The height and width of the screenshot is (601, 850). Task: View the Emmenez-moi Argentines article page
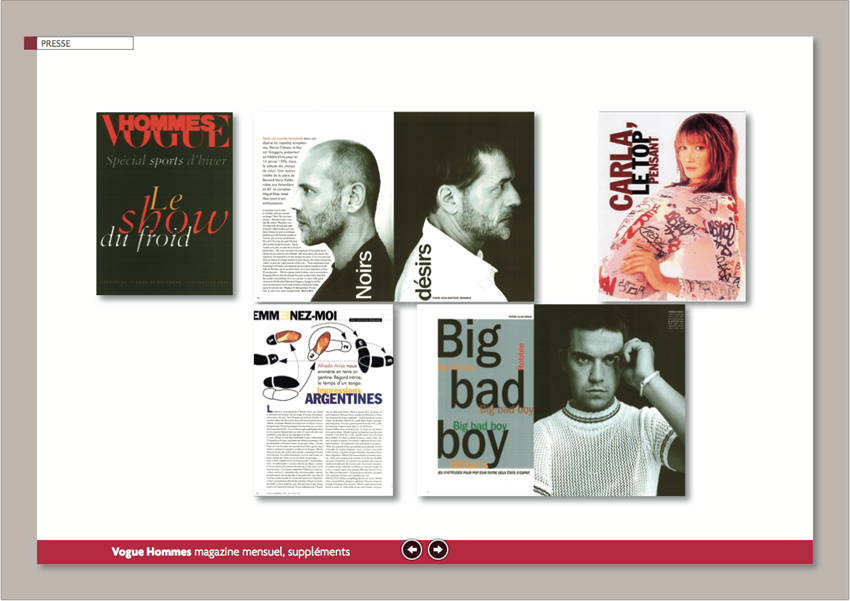click(x=324, y=400)
